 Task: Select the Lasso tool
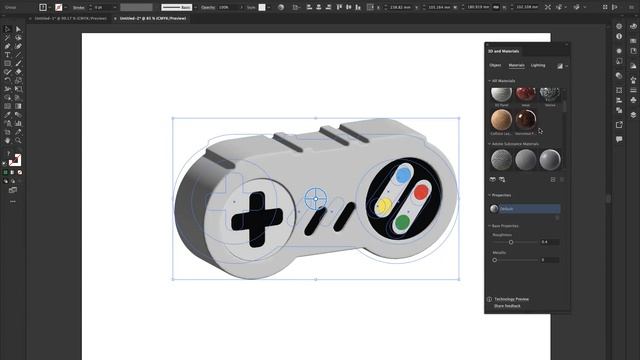point(18,38)
